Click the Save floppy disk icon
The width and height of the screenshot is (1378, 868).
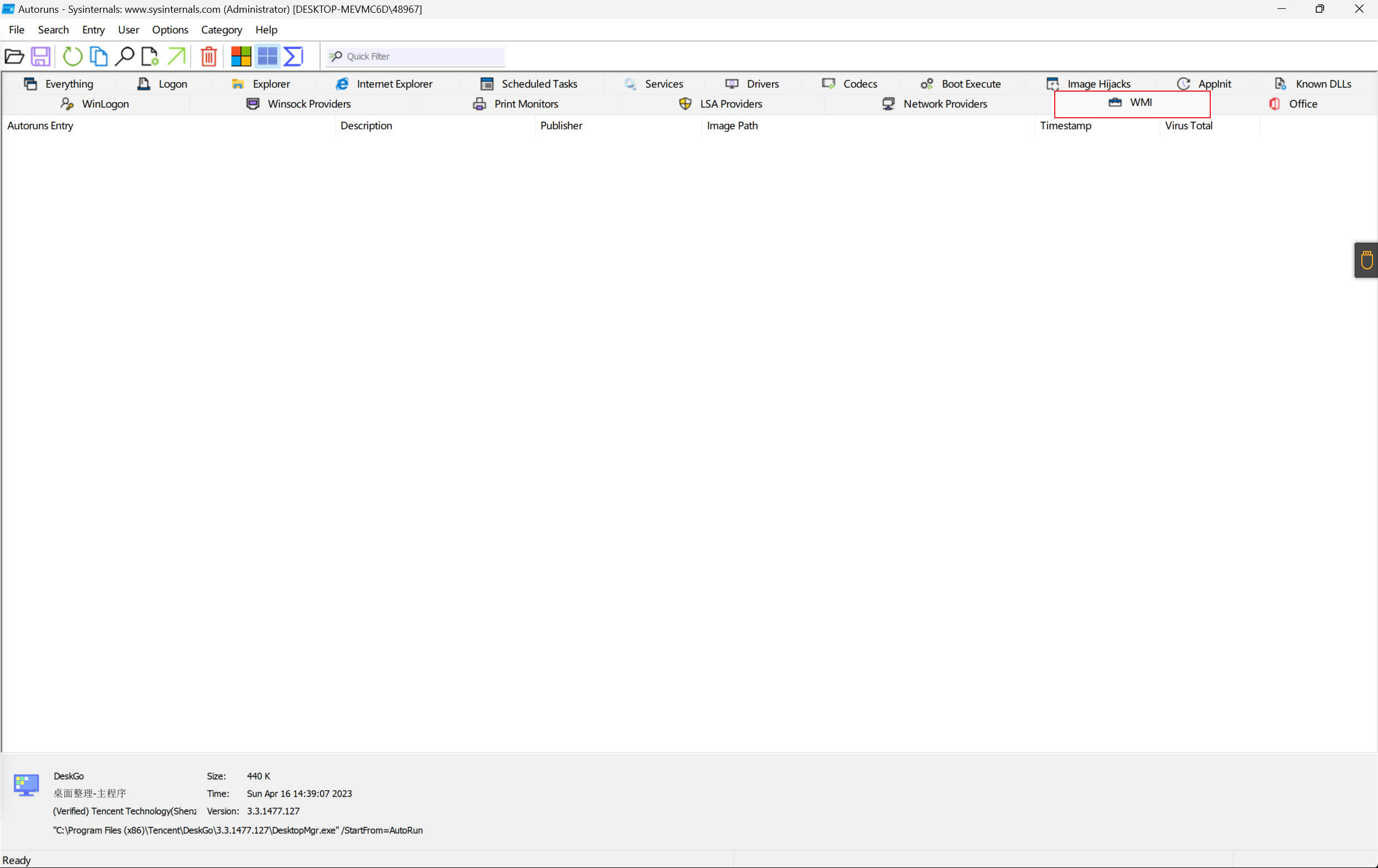(41, 56)
